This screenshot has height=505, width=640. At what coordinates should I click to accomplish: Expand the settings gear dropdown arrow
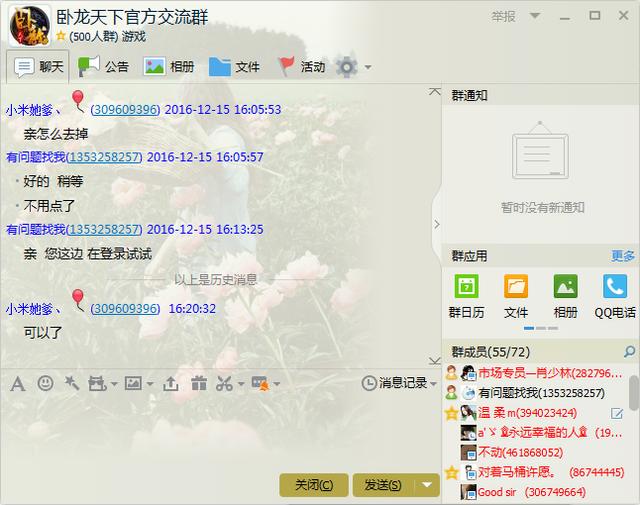[368, 67]
